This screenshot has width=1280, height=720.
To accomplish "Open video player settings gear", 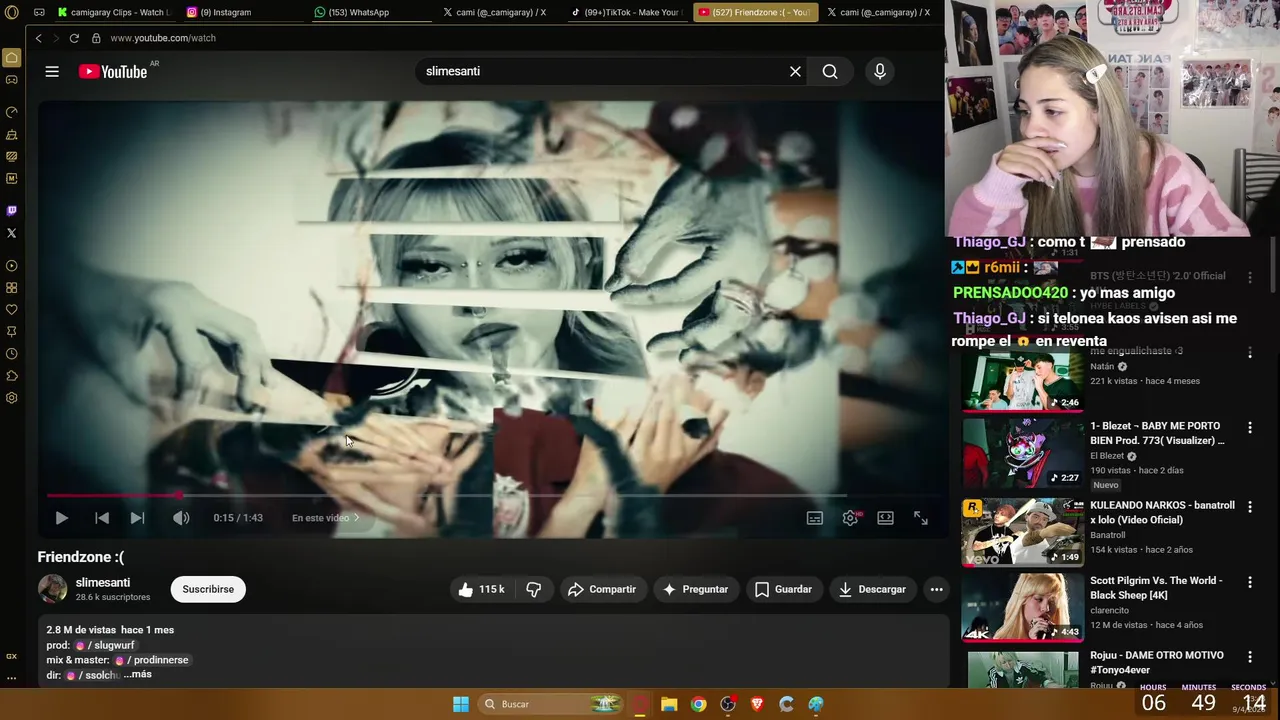I will 850,518.
